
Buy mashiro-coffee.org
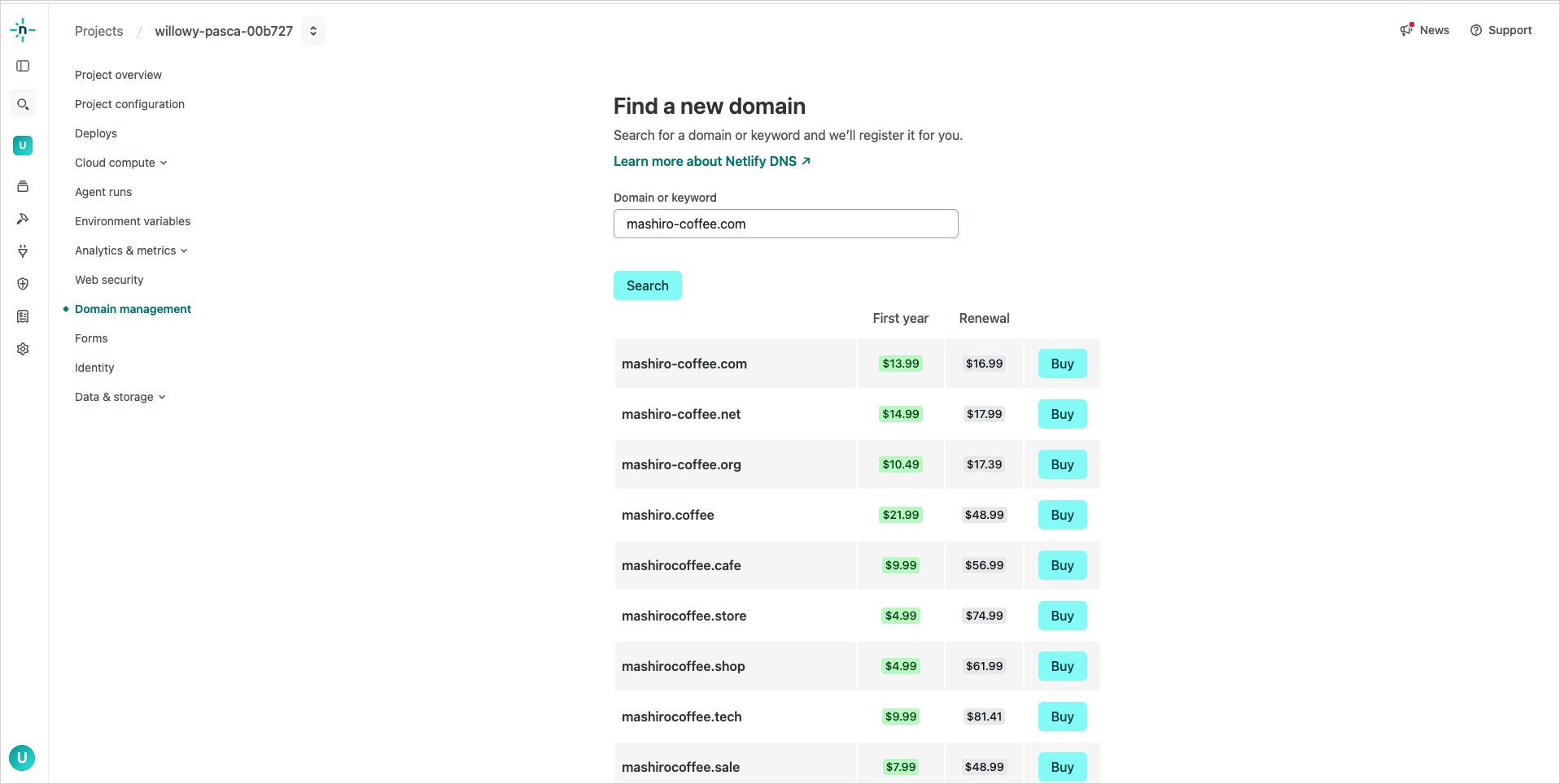(x=1062, y=464)
